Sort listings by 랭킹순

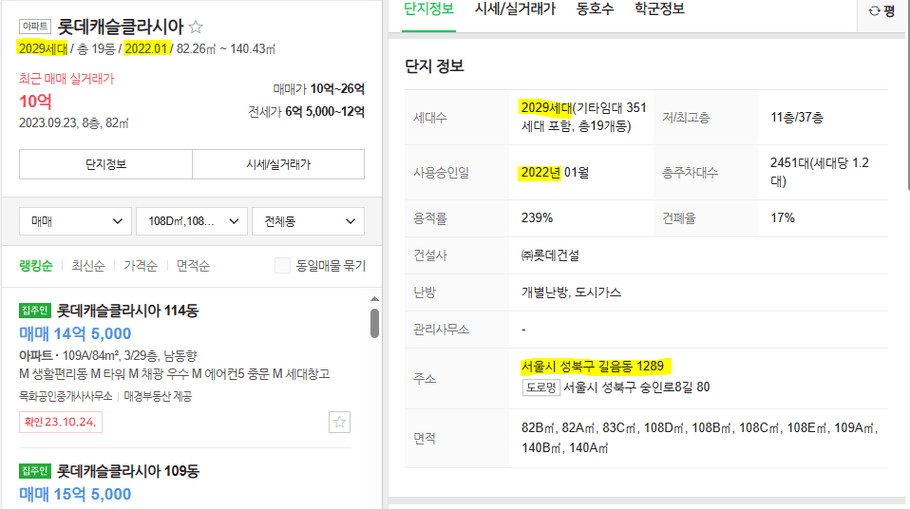[x=36, y=266]
